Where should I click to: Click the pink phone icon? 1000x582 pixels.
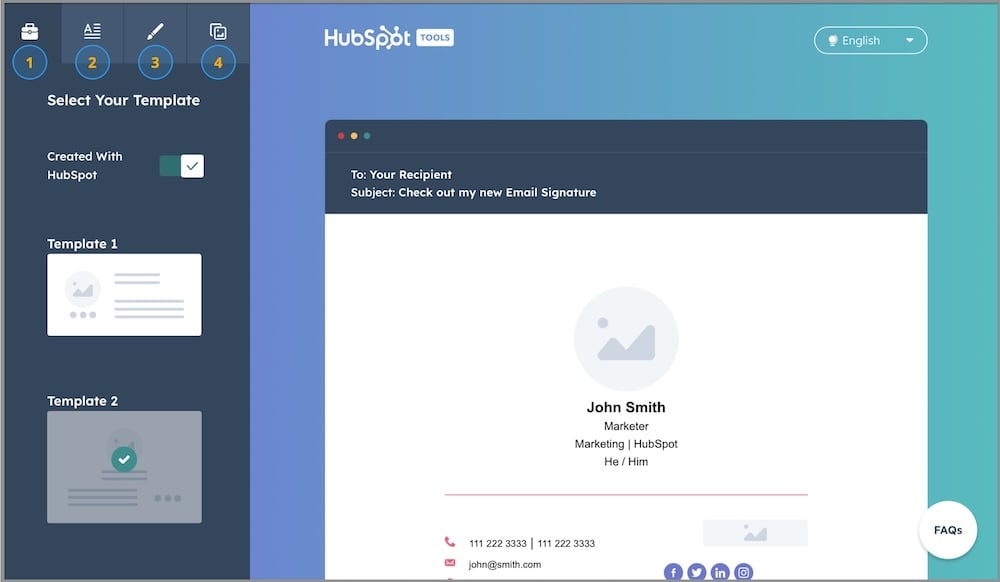(450, 543)
